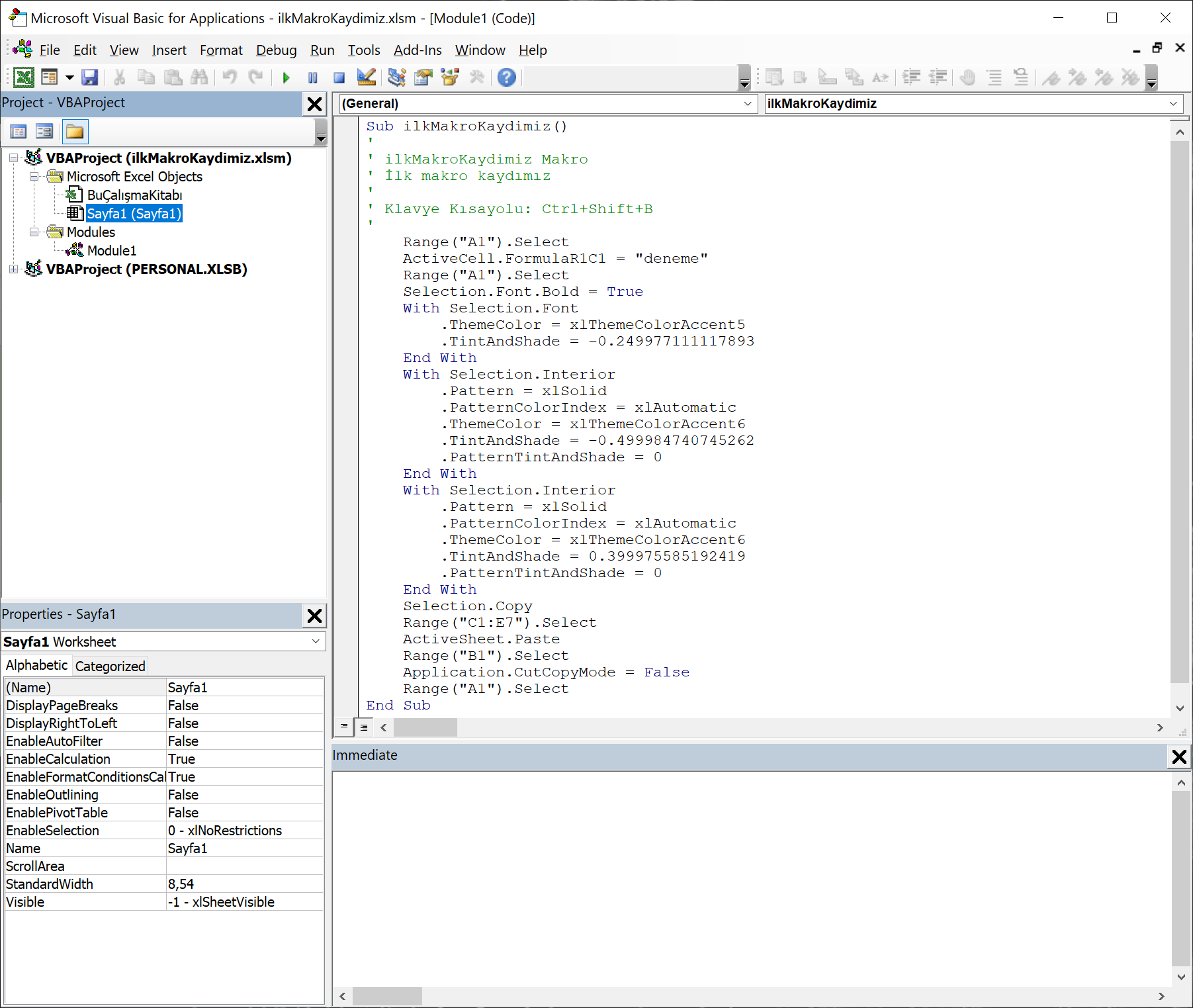Toggle Folders view in Project panel
1193x1008 pixels.
[x=75, y=132]
